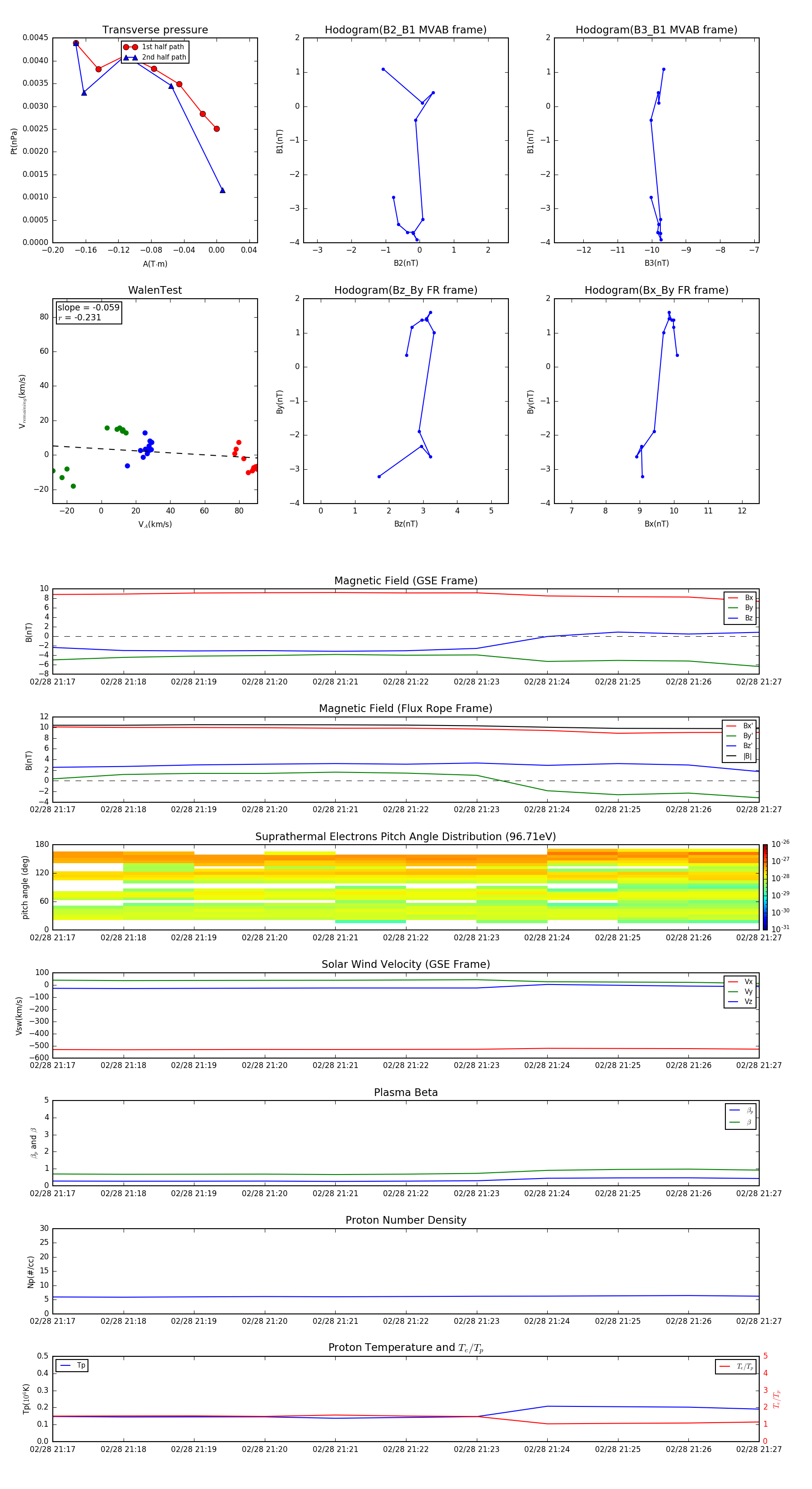The height and width of the screenshot is (1489, 812).
Task: Click the 'Magnetic Field (GSE Frame)' title
Action: click(406, 581)
